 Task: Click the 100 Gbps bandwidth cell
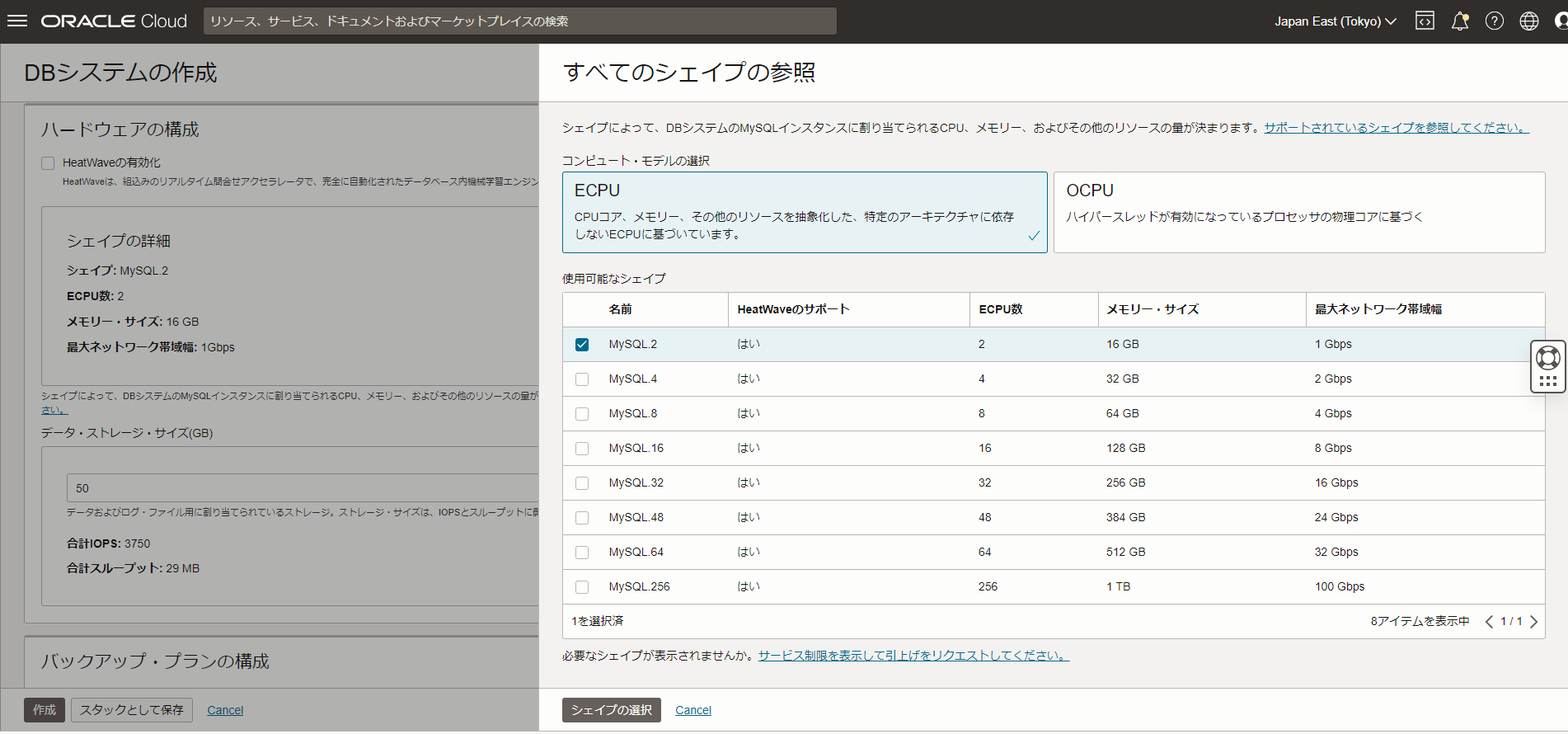1340,587
